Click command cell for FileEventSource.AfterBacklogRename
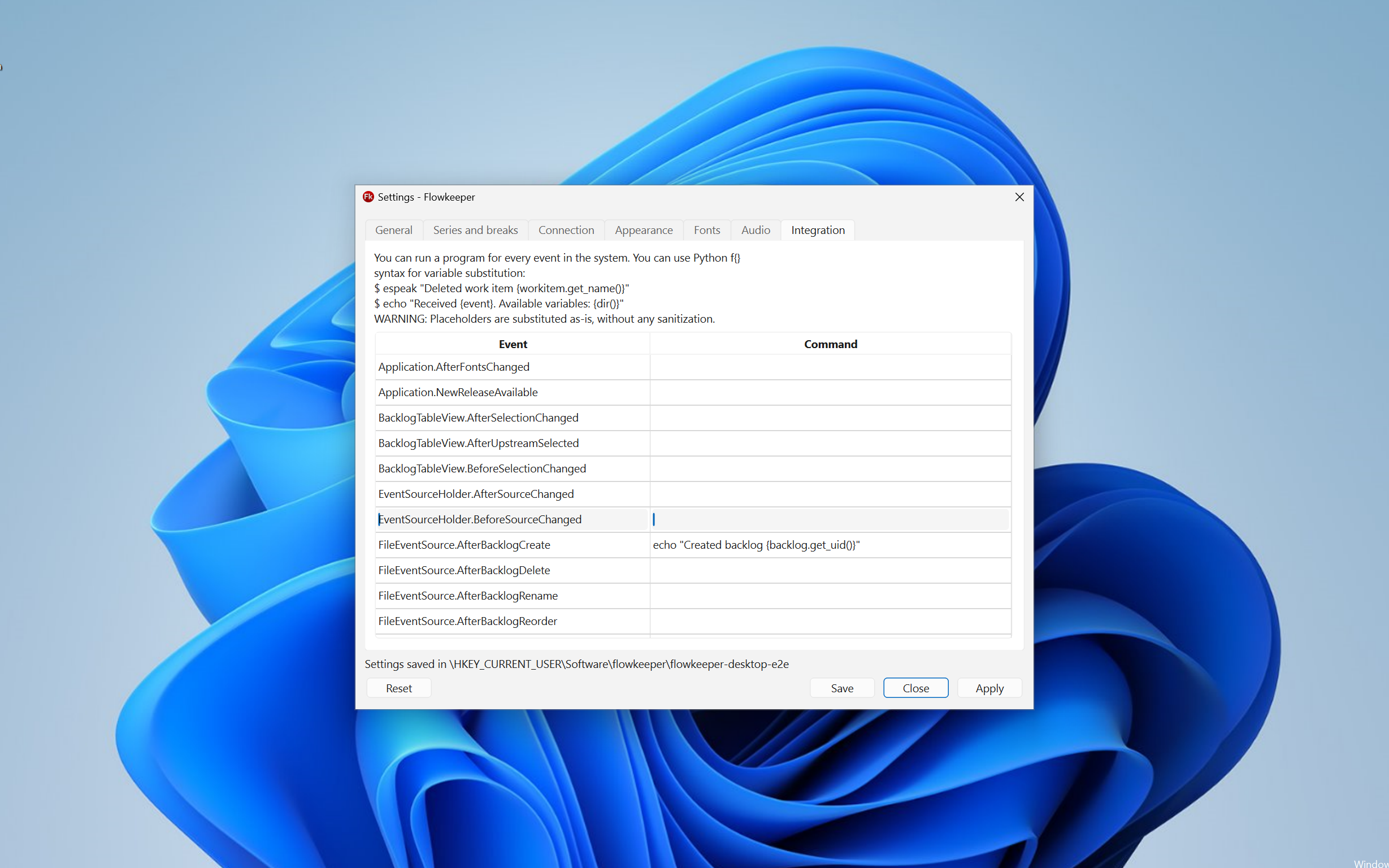Image resolution: width=1389 pixels, height=868 pixels. point(831,596)
